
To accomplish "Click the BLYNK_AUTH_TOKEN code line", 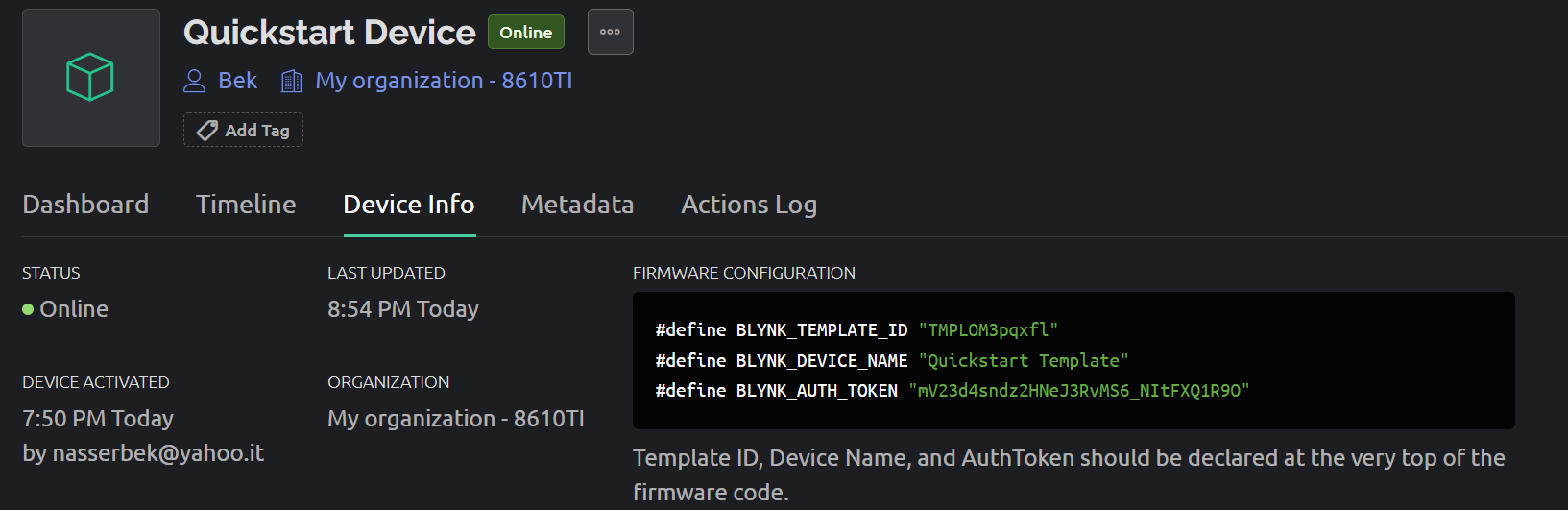I will point(953,391).
